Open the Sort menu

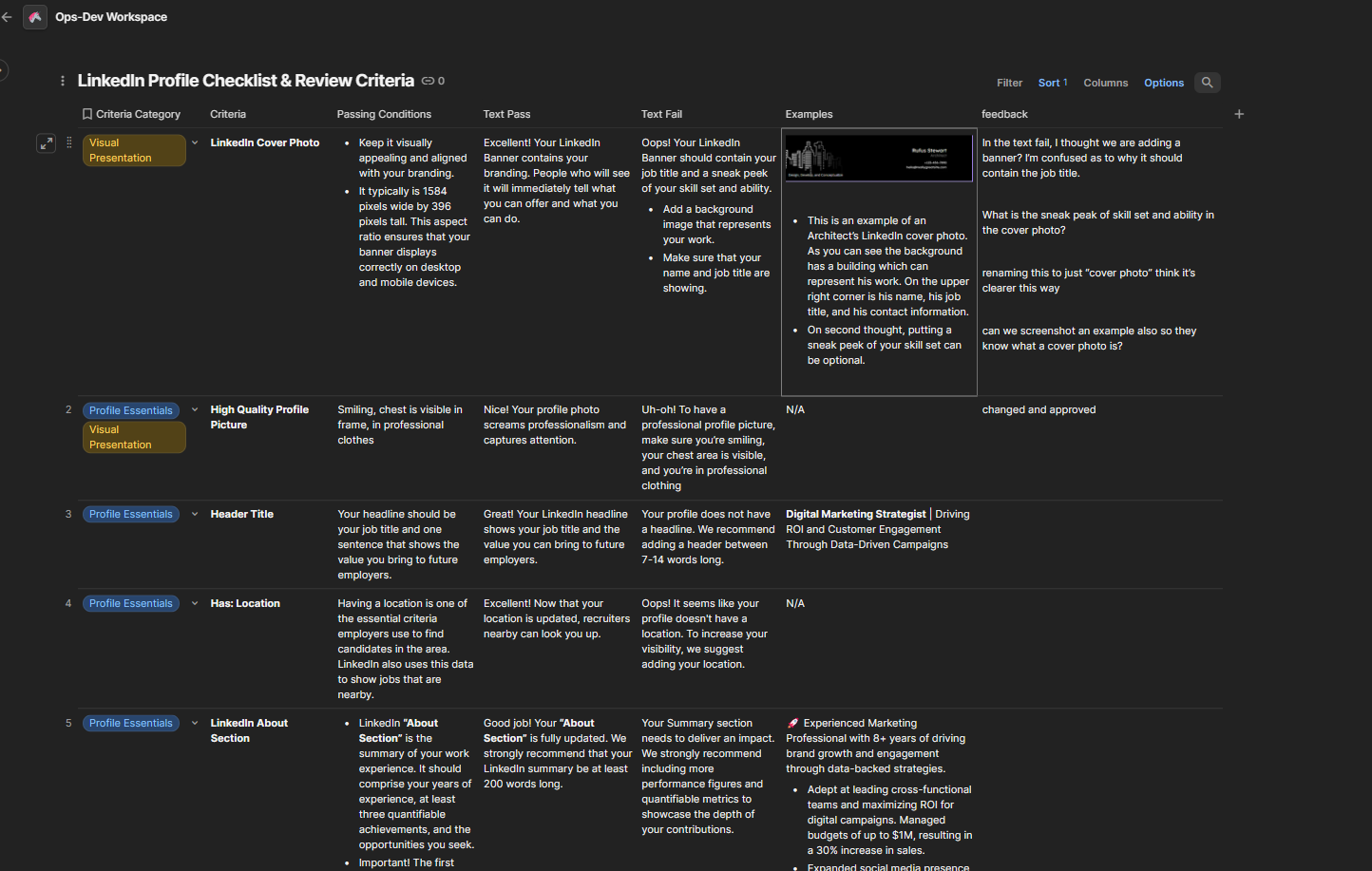click(x=1052, y=83)
